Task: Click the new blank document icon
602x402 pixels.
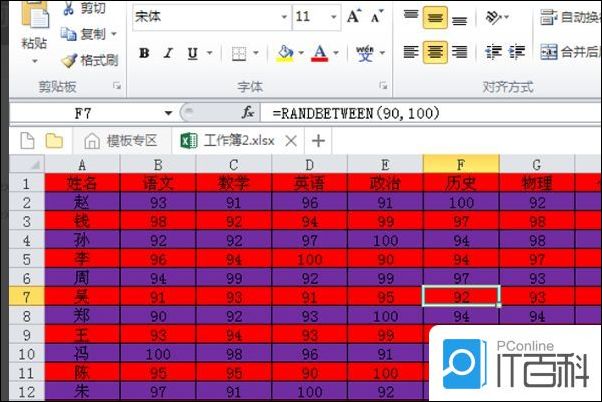Action: click(x=27, y=141)
